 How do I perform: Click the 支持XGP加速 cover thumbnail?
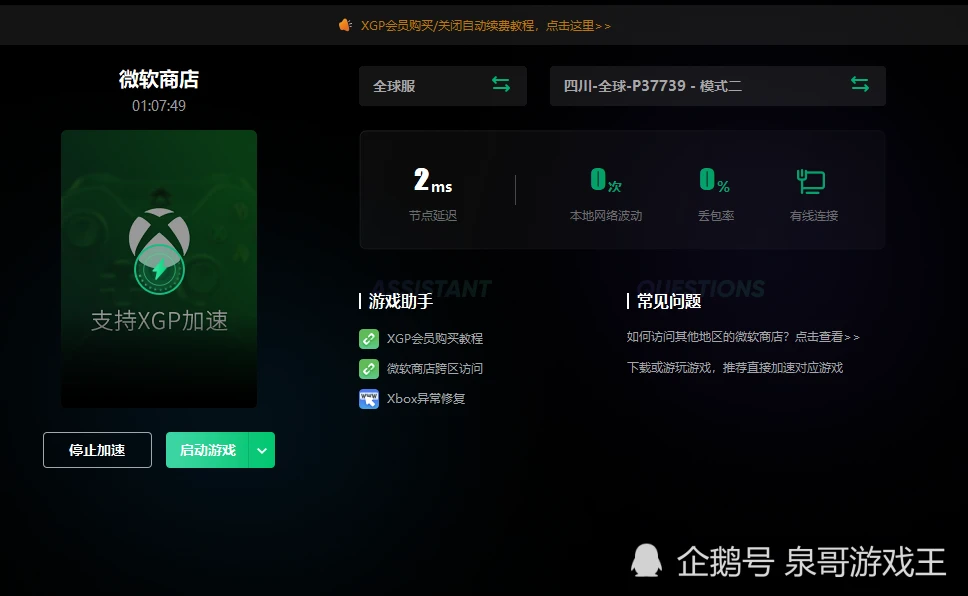click(159, 269)
